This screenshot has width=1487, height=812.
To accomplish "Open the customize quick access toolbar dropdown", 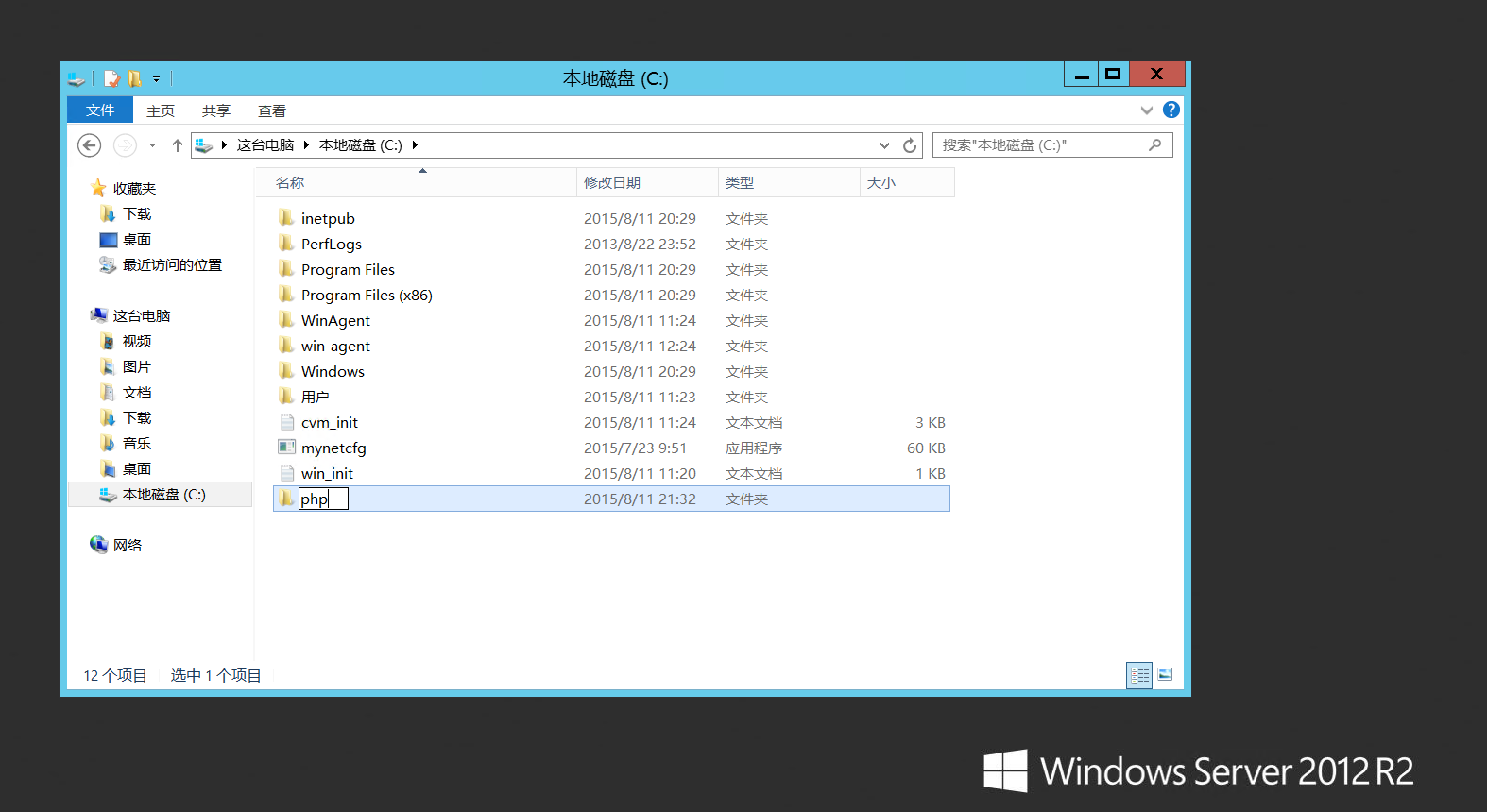I will tap(157, 79).
